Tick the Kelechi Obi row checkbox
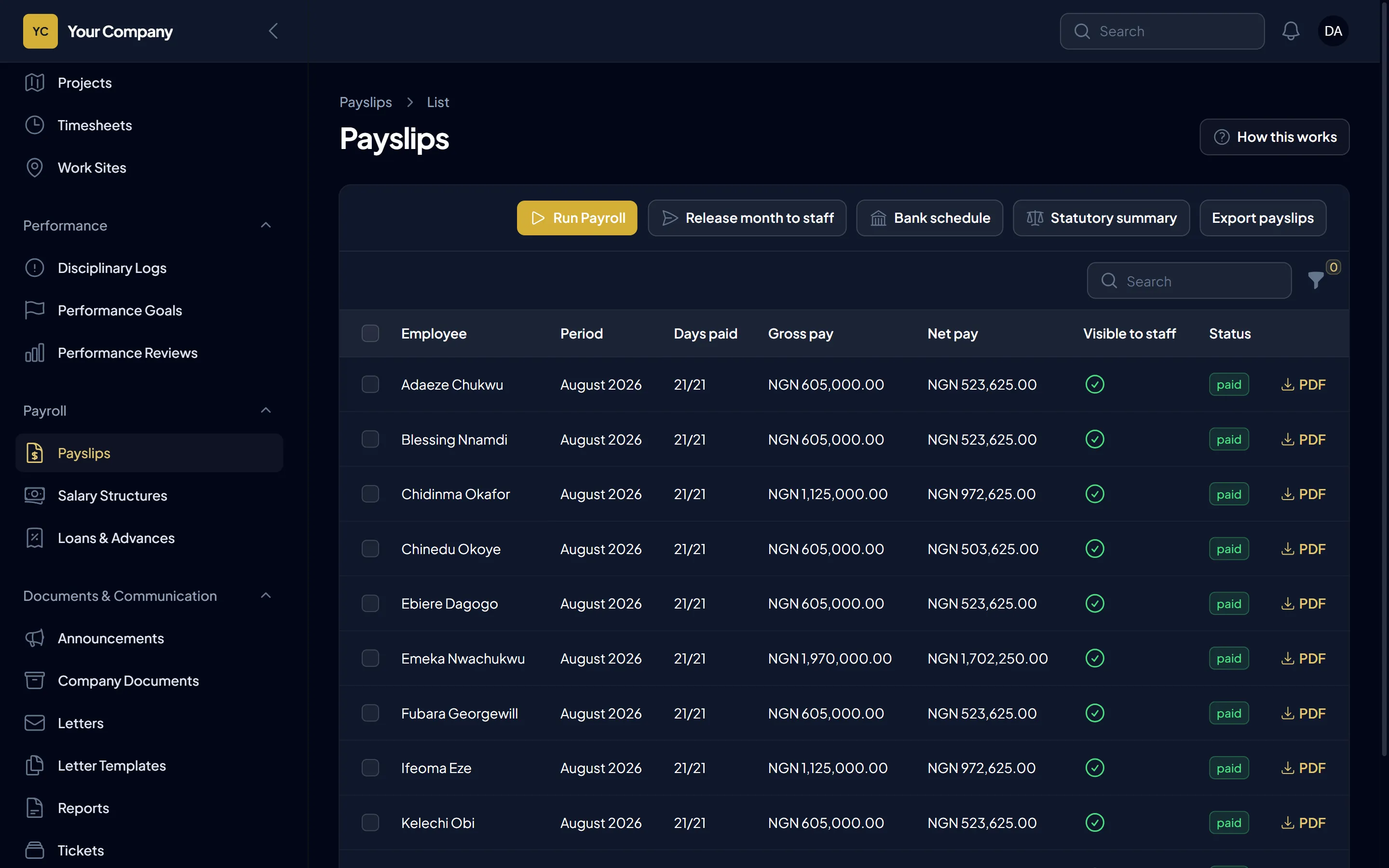The image size is (1389, 868). click(370, 823)
